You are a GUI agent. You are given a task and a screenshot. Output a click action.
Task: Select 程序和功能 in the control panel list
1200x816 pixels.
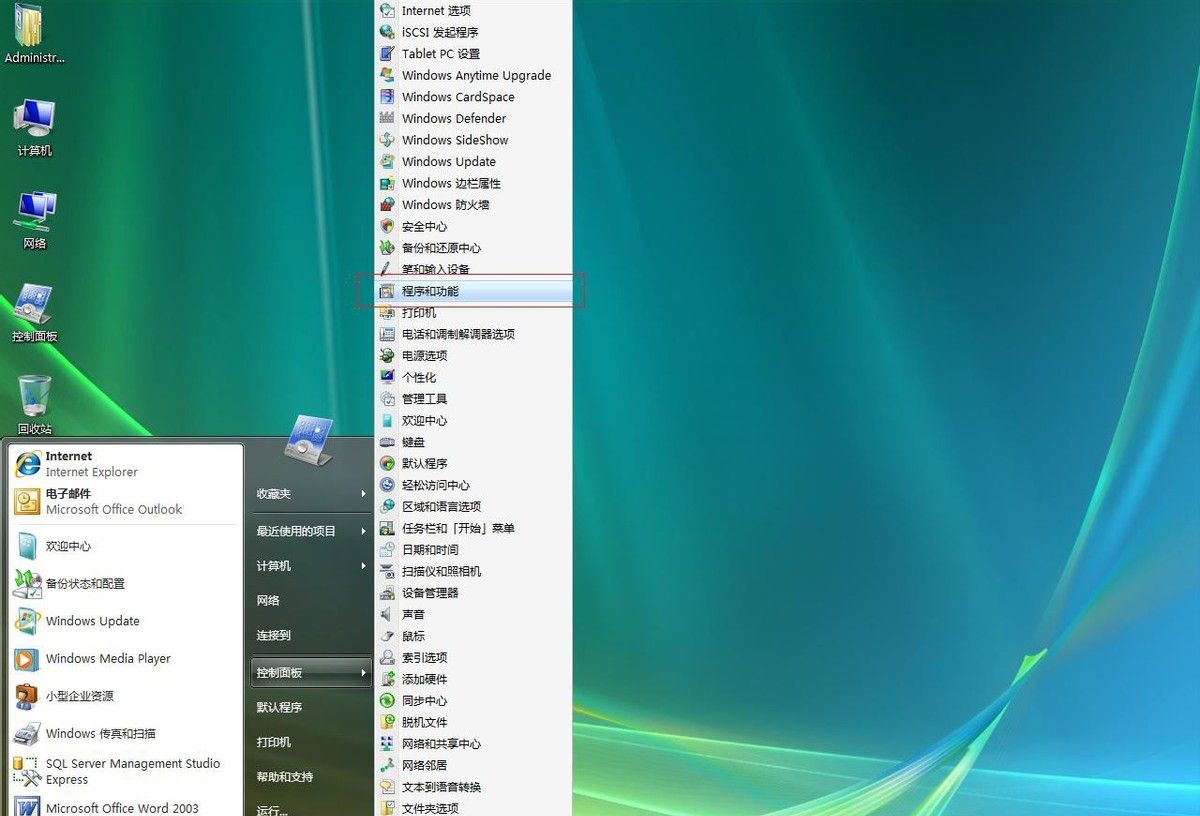pyautogui.click(x=430, y=291)
